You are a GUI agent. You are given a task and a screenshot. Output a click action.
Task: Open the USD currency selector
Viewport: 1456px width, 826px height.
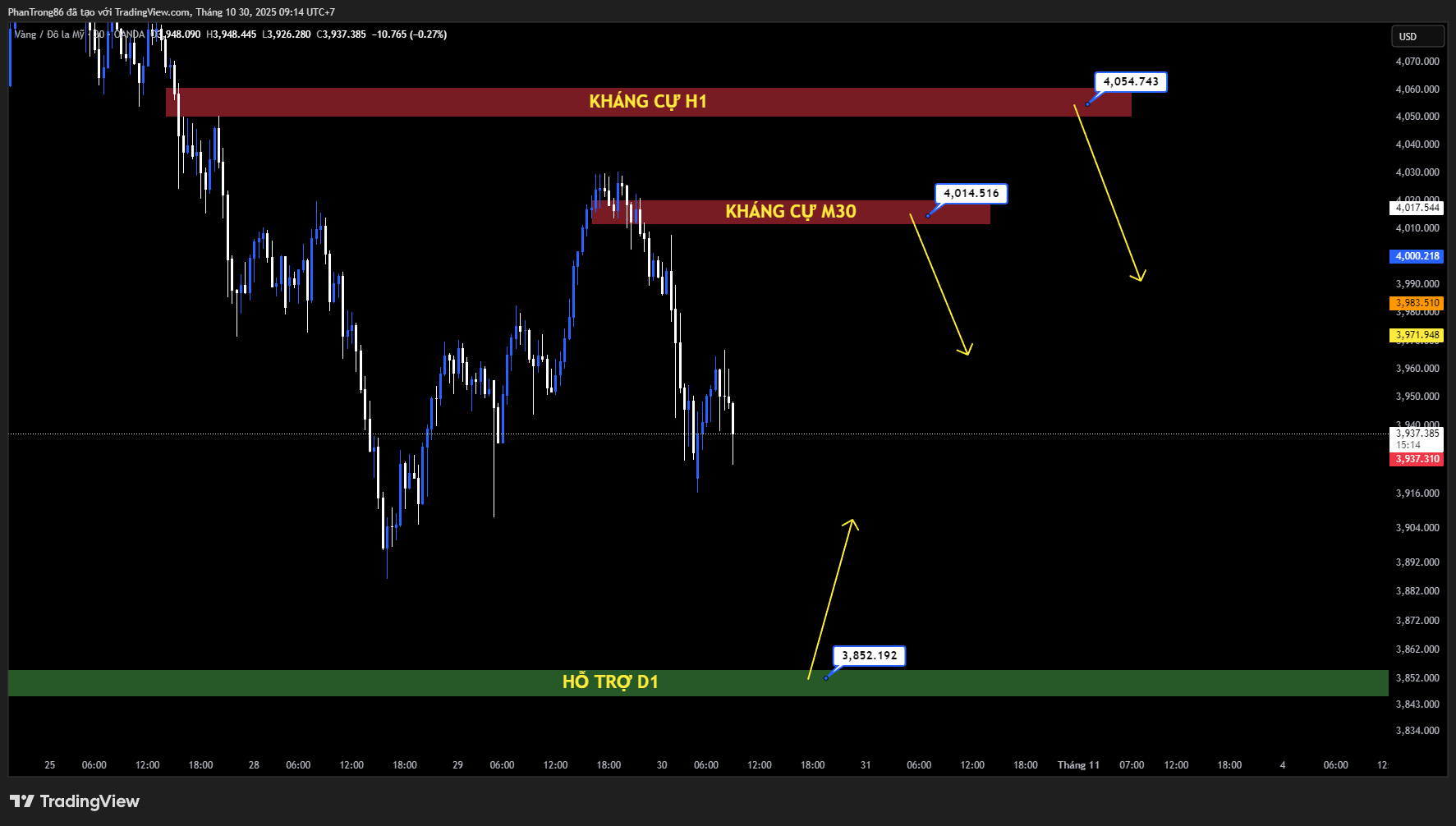click(1417, 36)
